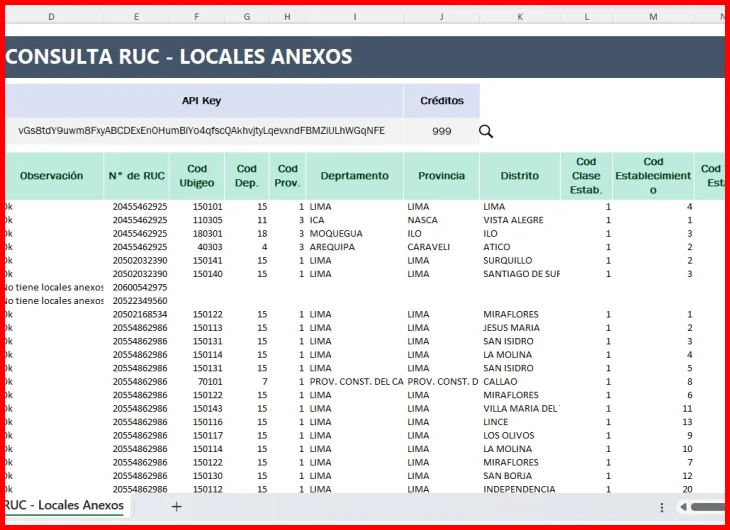
Task: Select the SANTIAGO DE SUR district cell
Action: [x=520, y=274]
